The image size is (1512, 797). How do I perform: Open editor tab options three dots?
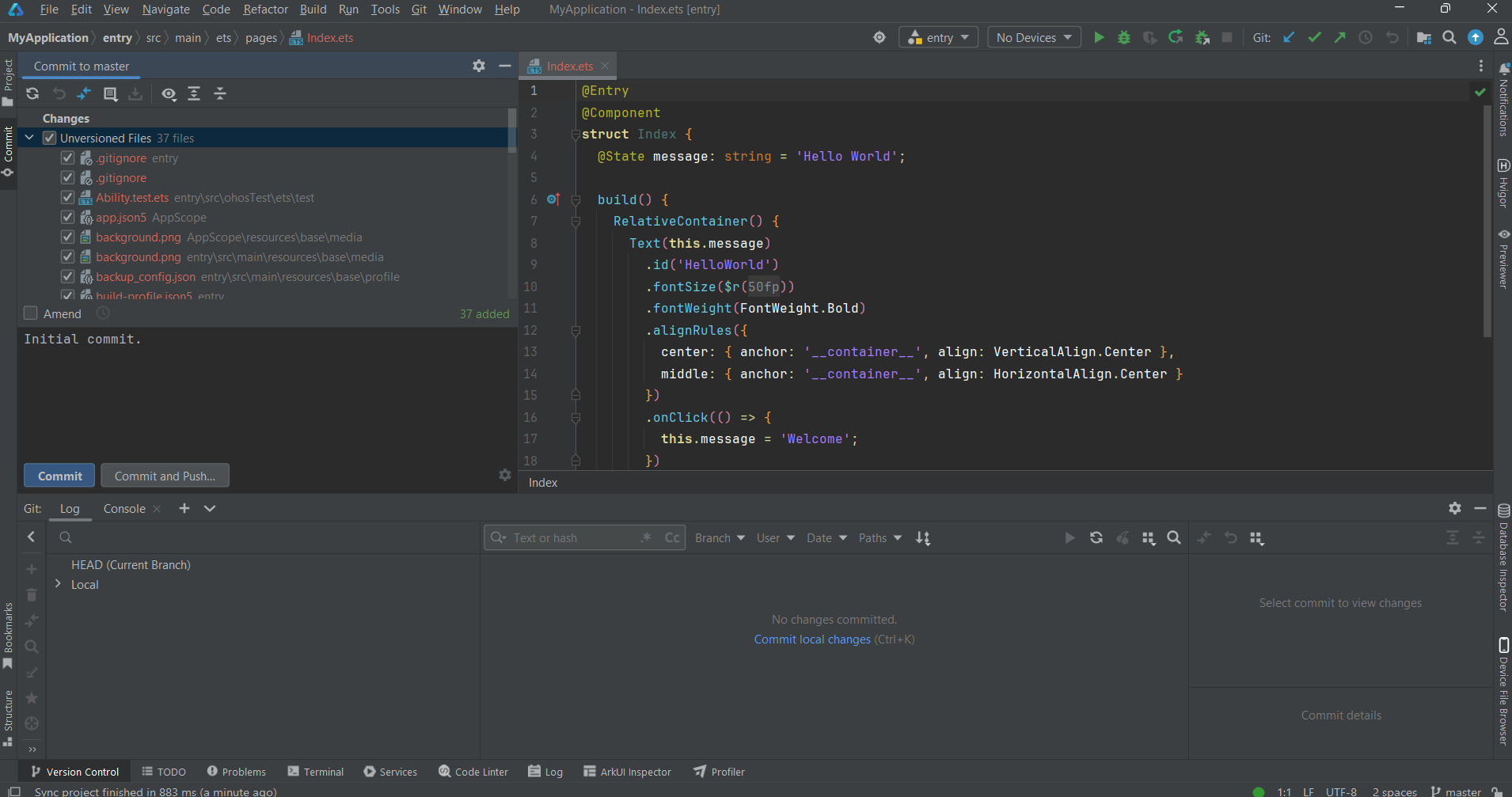[1481, 66]
